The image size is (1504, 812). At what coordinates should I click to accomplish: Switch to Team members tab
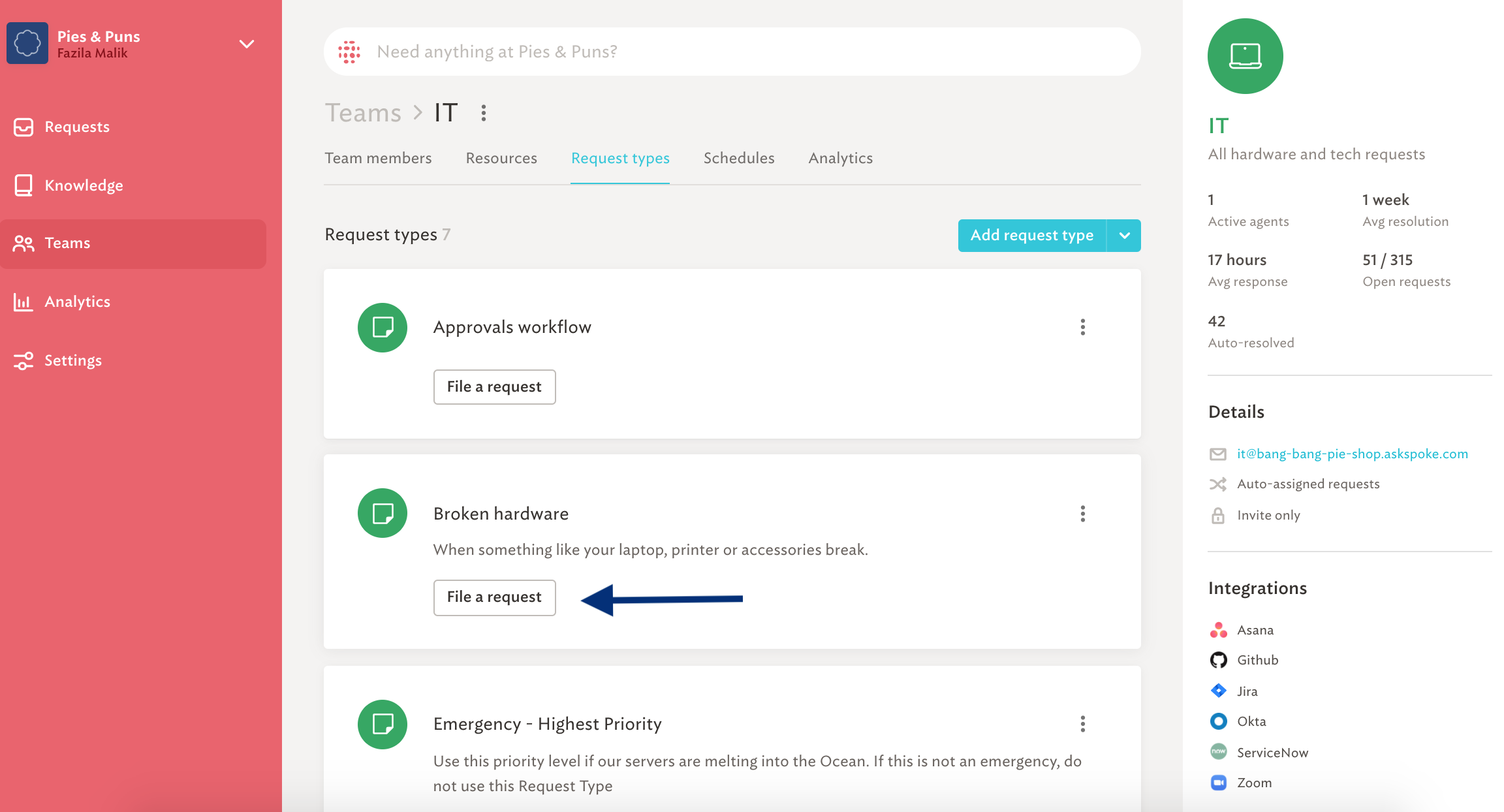tap(378, 158)
